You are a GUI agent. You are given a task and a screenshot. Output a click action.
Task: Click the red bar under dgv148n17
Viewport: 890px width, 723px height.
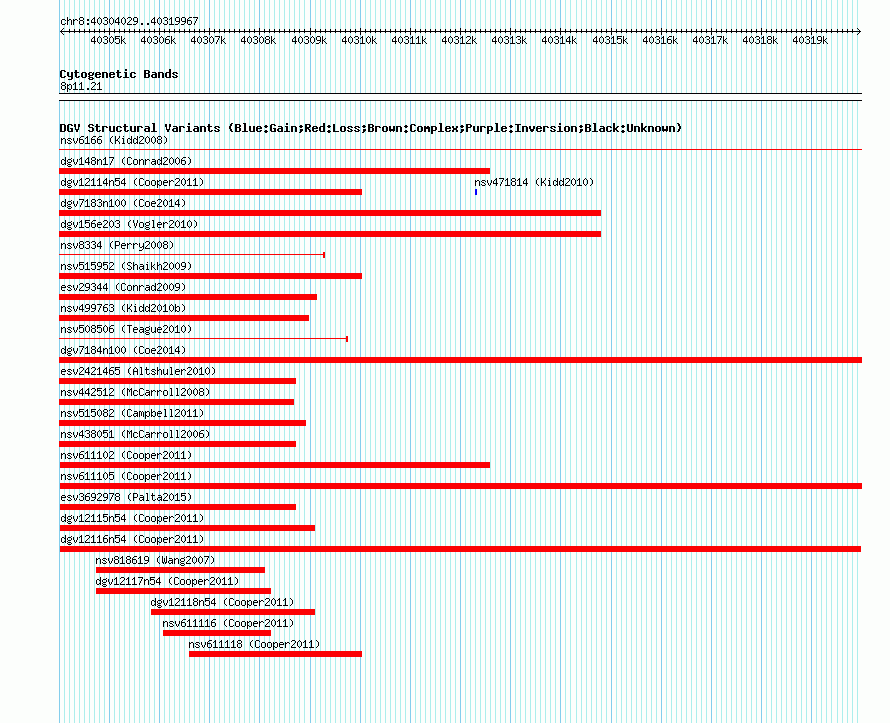pyautogui.click(x=275, y=171)
